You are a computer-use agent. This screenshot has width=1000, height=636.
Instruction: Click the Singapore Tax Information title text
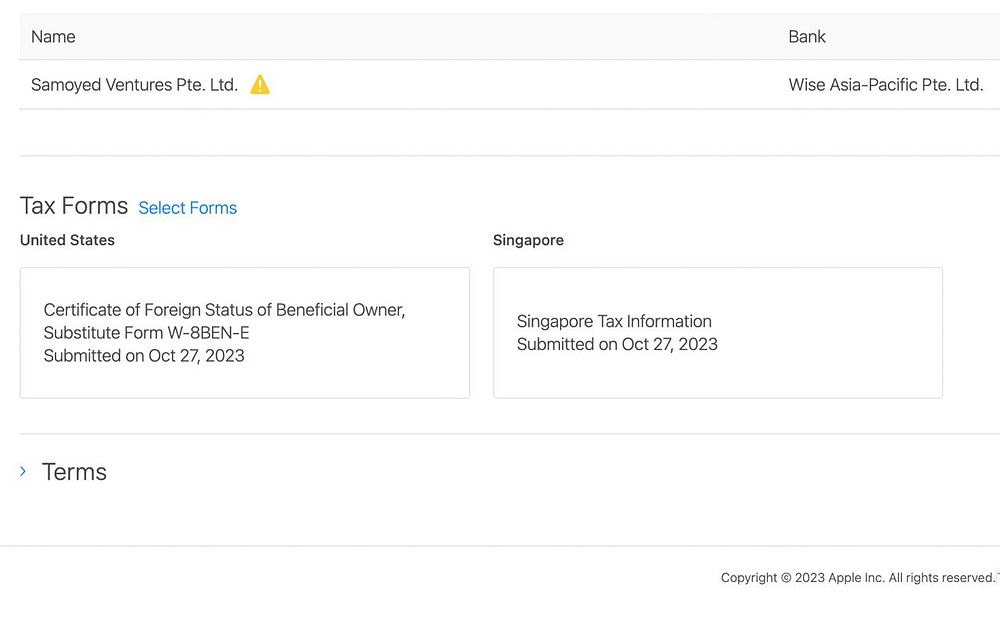click(x=614, y=321)
